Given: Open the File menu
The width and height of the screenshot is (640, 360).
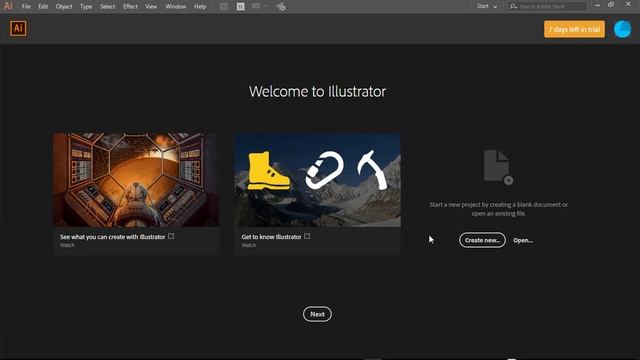Looking at the screenshot, I should coord(26,7).
